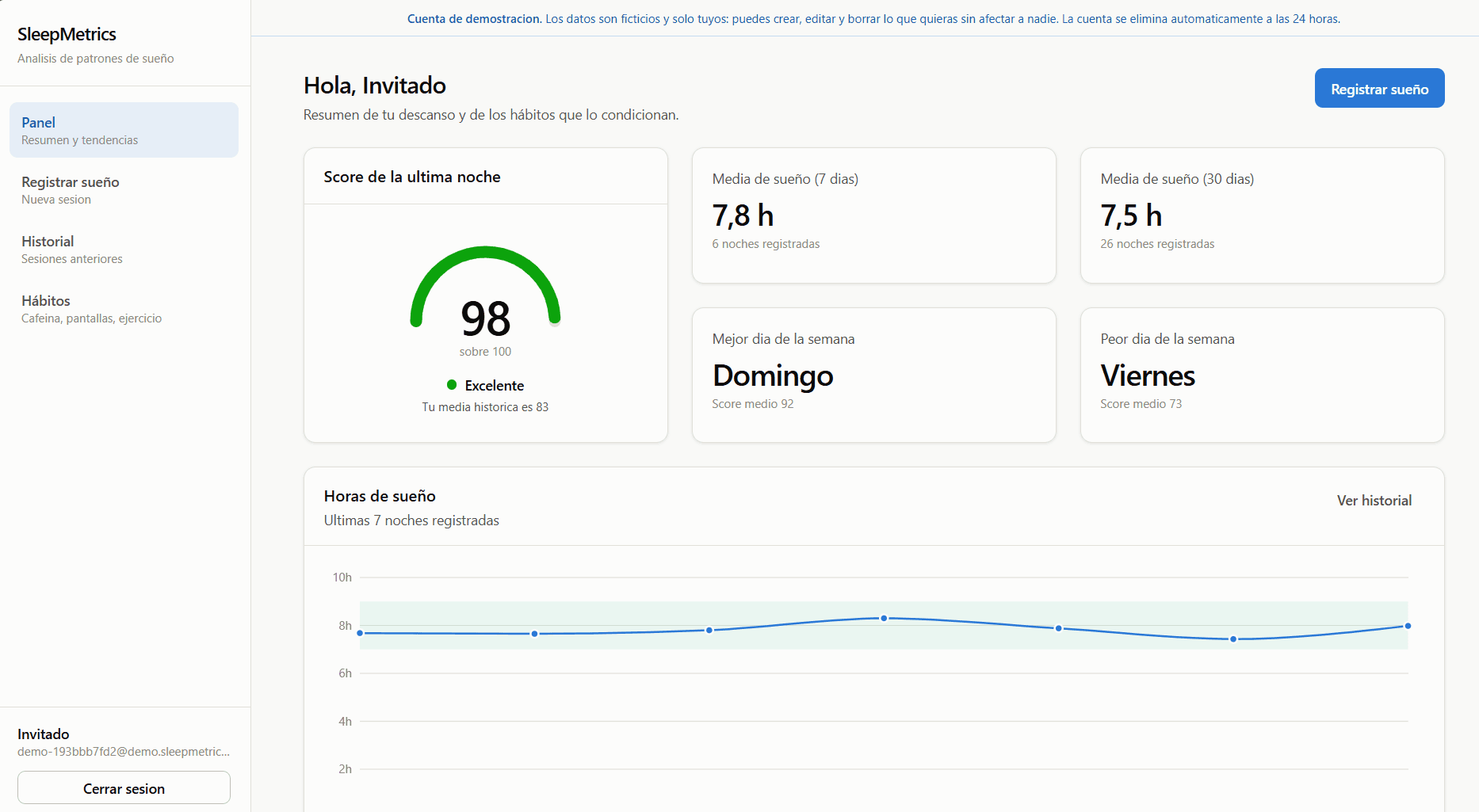Viewport: 1479px width, 812px height.
Task: Click the SleepMetrics logo title
Action: [x=67, y=34]
